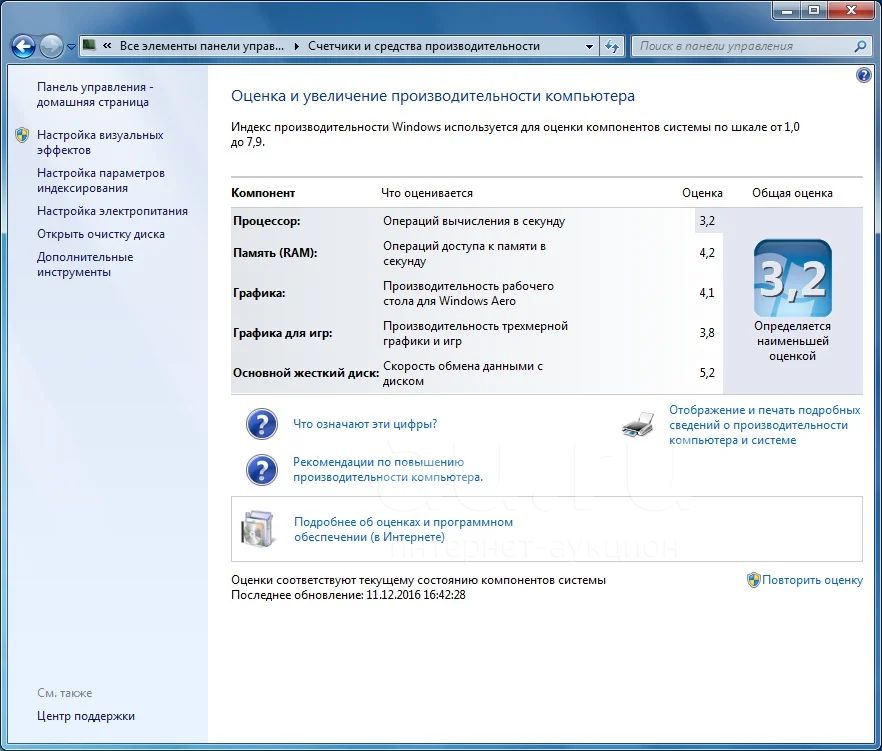
Task: Click the RAM score 4,2
Action: coord(707,253)
